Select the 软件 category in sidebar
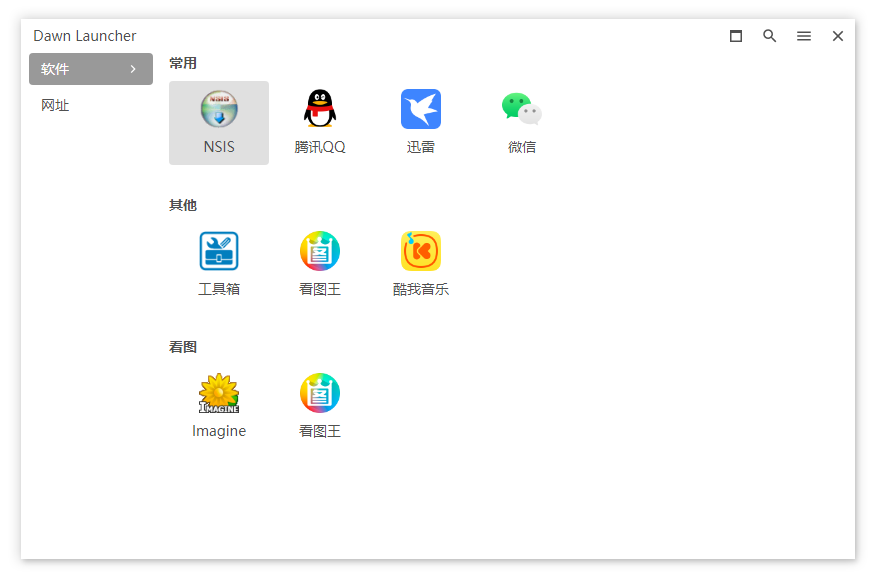 [x=56, y=69]
